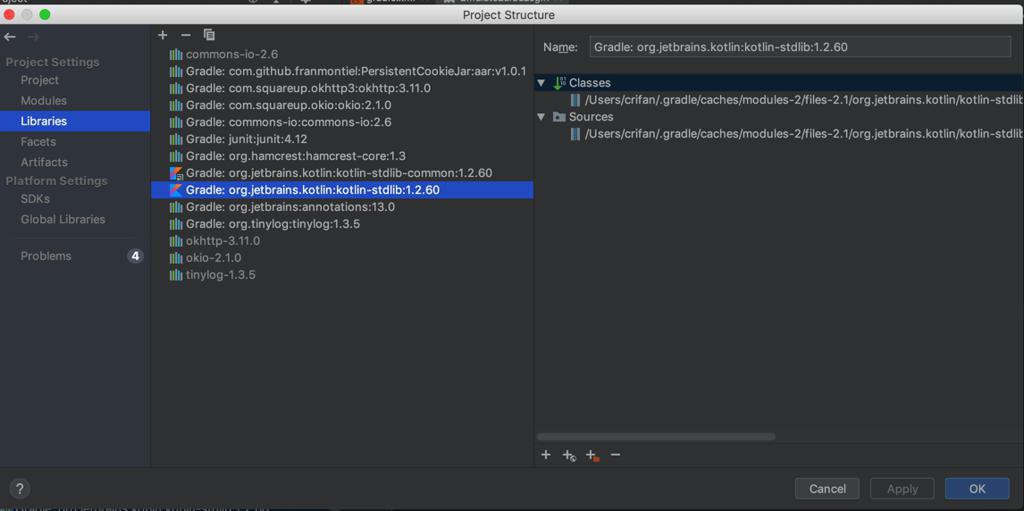
Task: Click the specify documentation URL add icon
Action: click(569, 455)
